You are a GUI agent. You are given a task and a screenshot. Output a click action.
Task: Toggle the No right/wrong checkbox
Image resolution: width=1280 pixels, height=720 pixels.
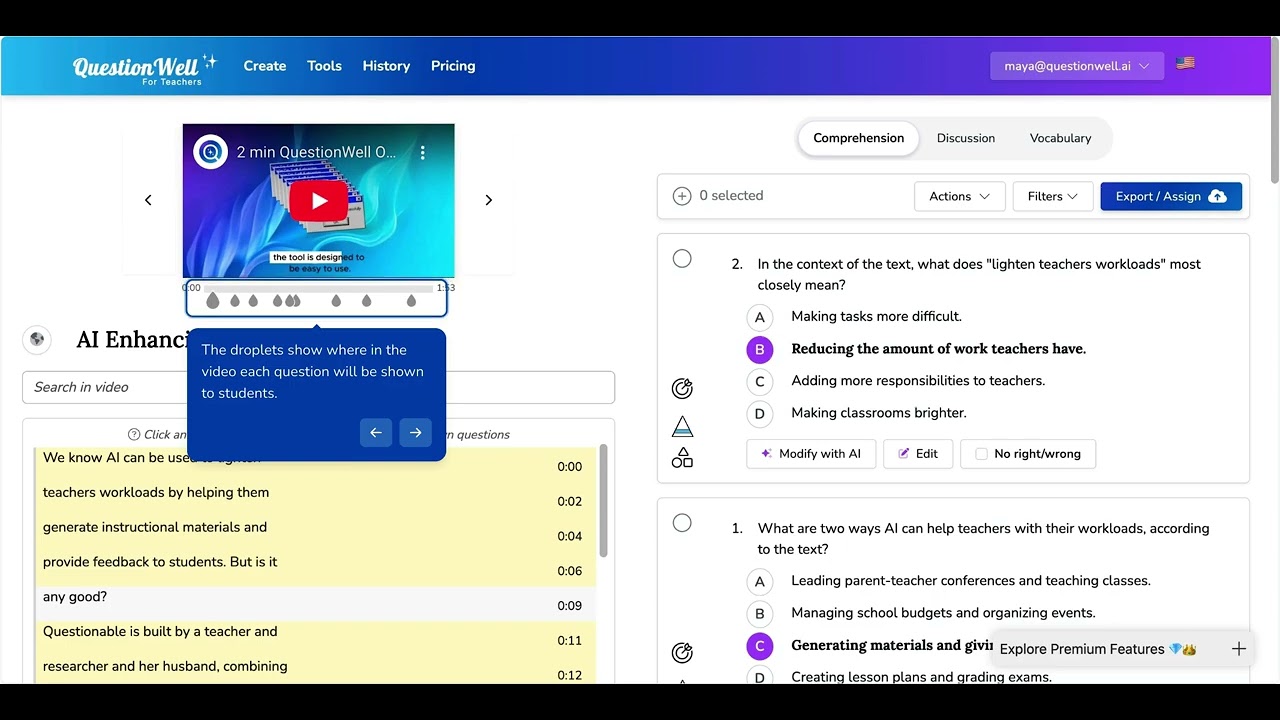pyautogui.click(x=981, y=454)
